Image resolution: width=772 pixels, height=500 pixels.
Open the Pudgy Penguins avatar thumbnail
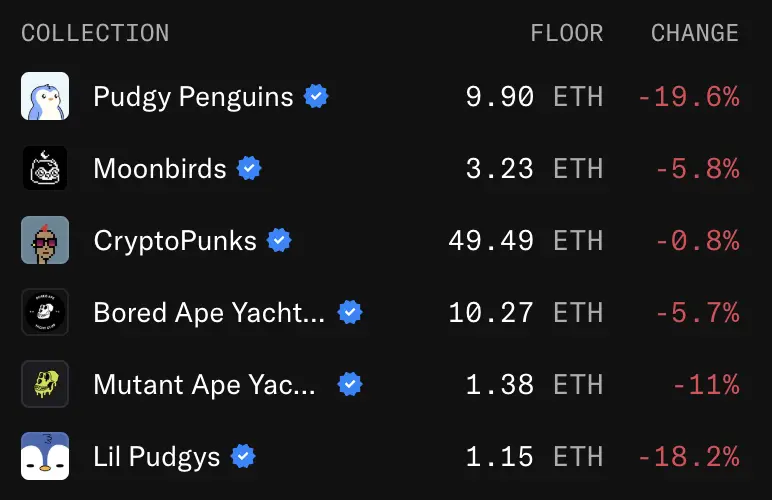point(45,96)
